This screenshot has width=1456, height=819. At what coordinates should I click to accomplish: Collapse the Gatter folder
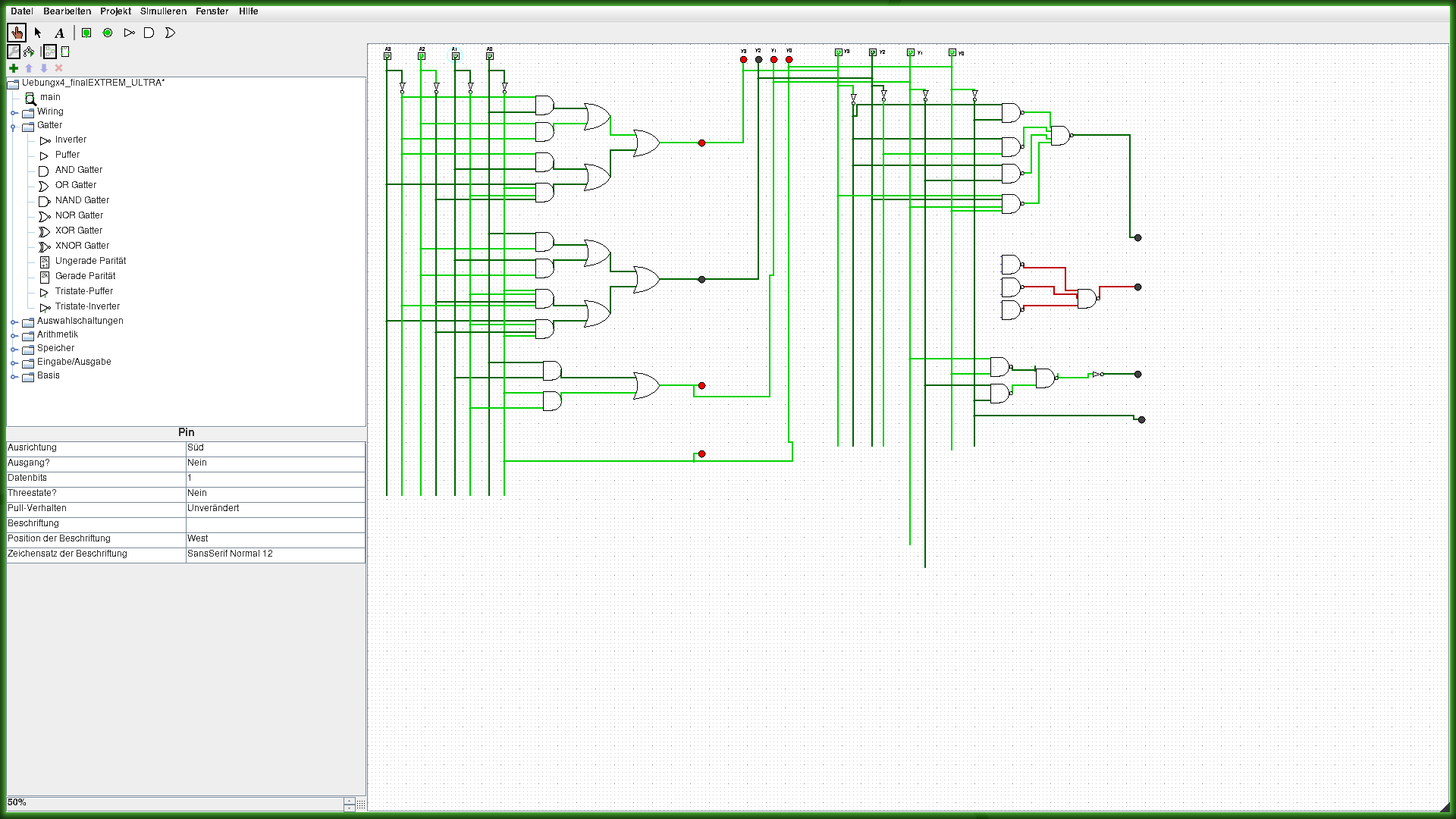pyautogui.click(x=14, y=127)
